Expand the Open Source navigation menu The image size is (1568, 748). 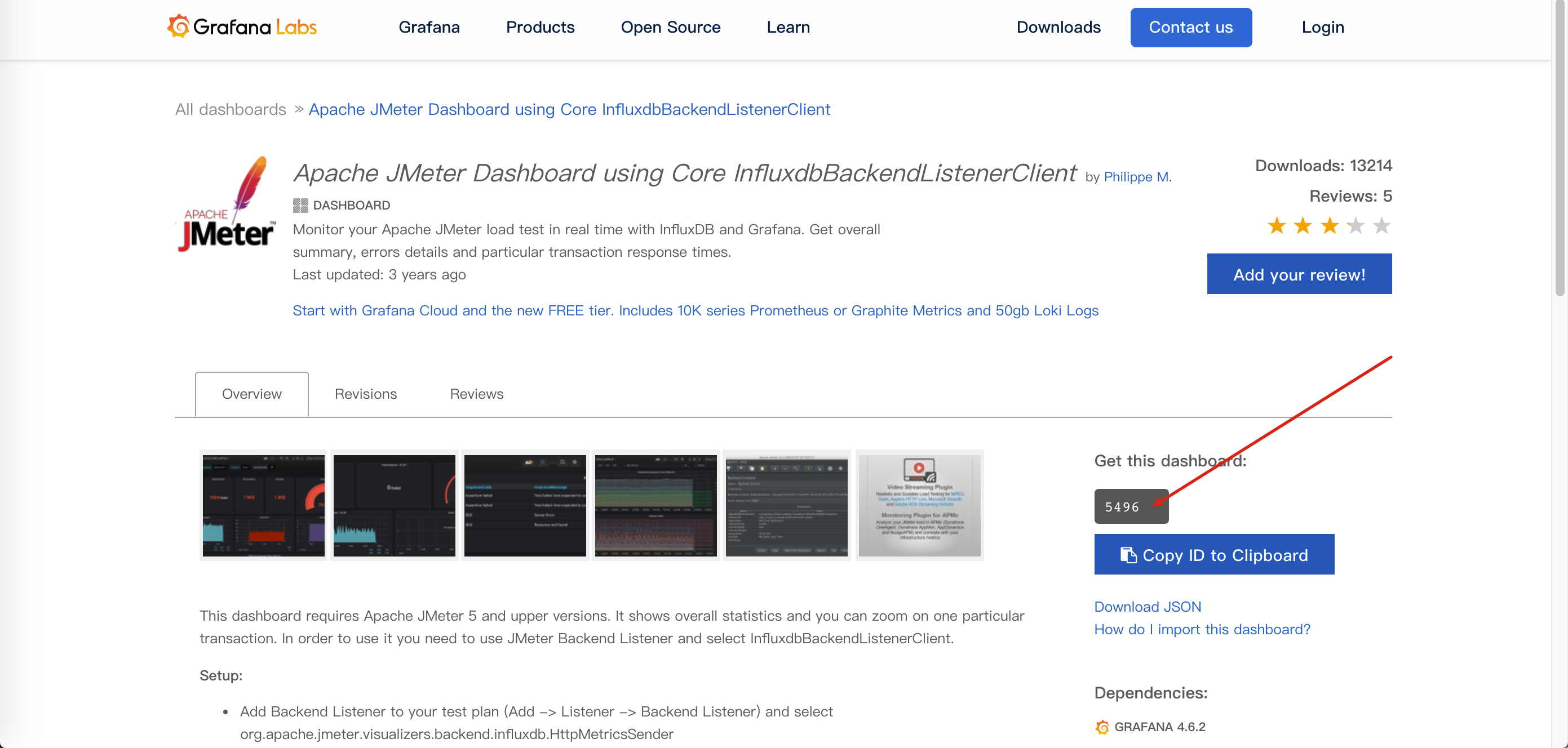pyautogui.click(x=670, y=28)
